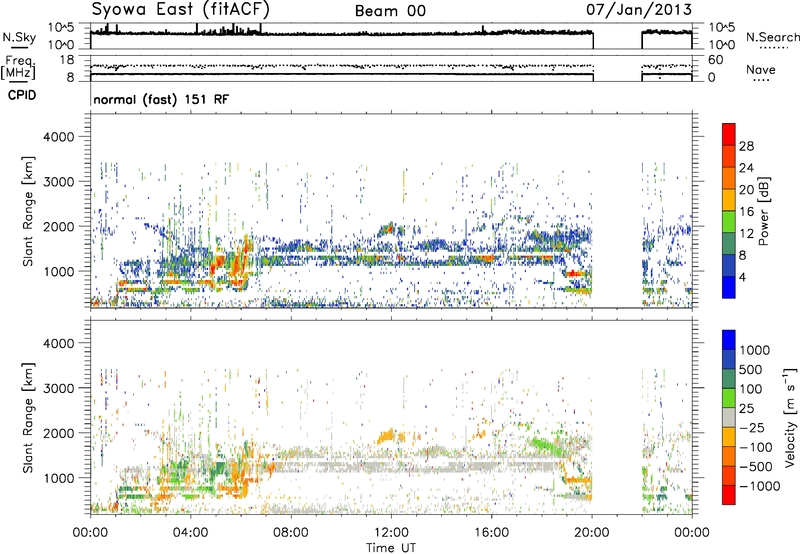Click the "Freq. [MHz]" axis label
This screenshot has width=800, height=554.
tap(18, 67)
